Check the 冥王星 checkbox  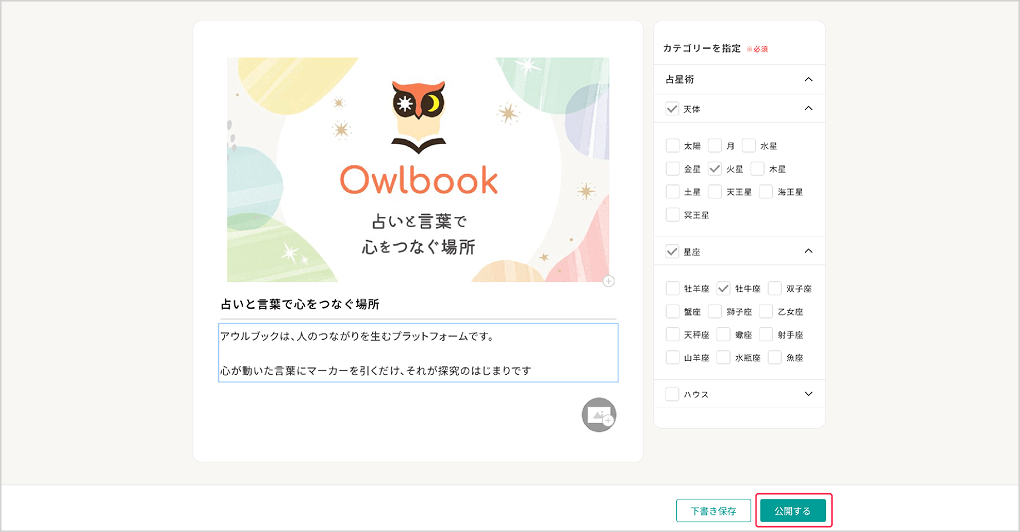673,214
